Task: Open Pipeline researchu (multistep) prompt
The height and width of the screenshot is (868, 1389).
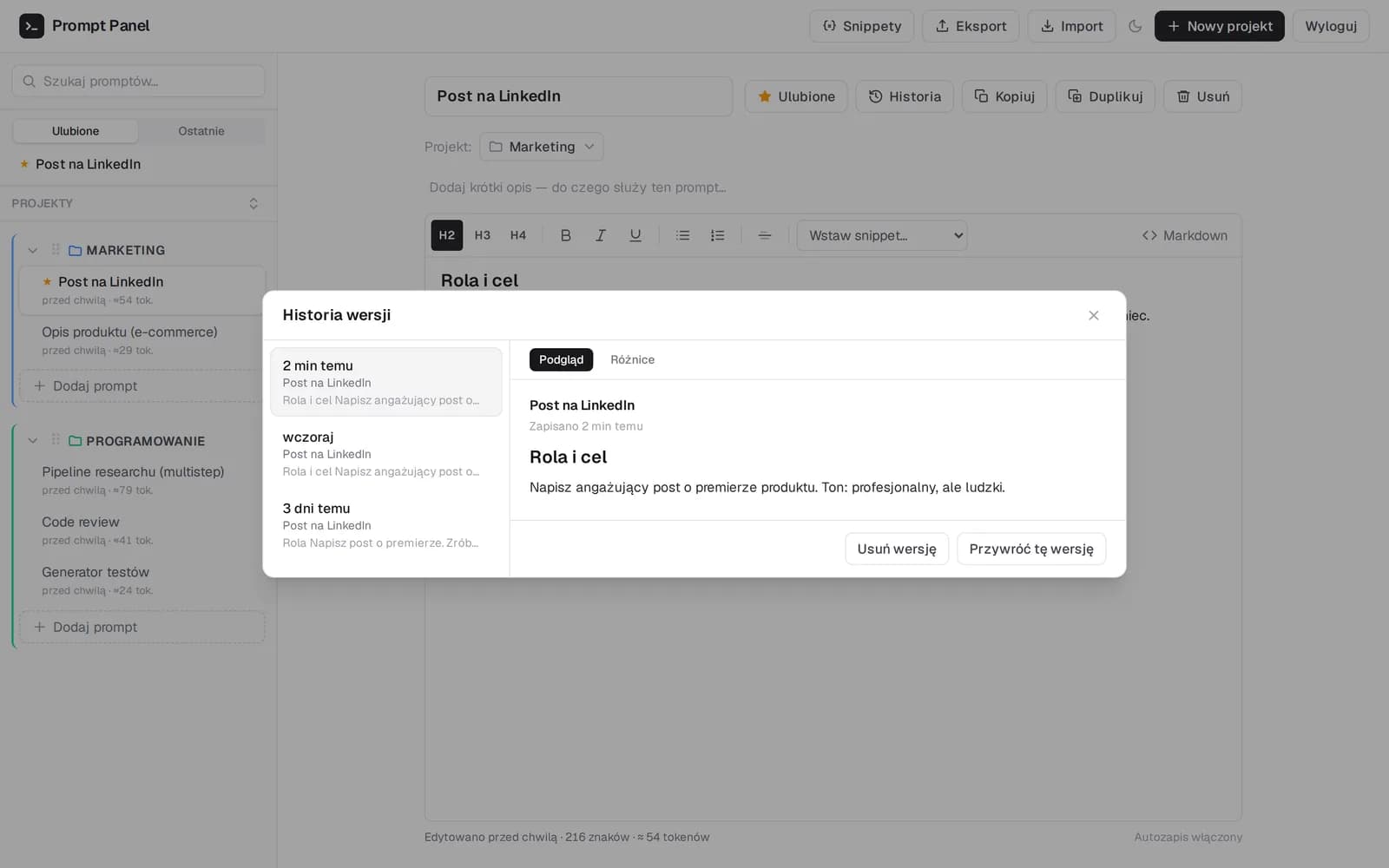Action: (142, 480)
